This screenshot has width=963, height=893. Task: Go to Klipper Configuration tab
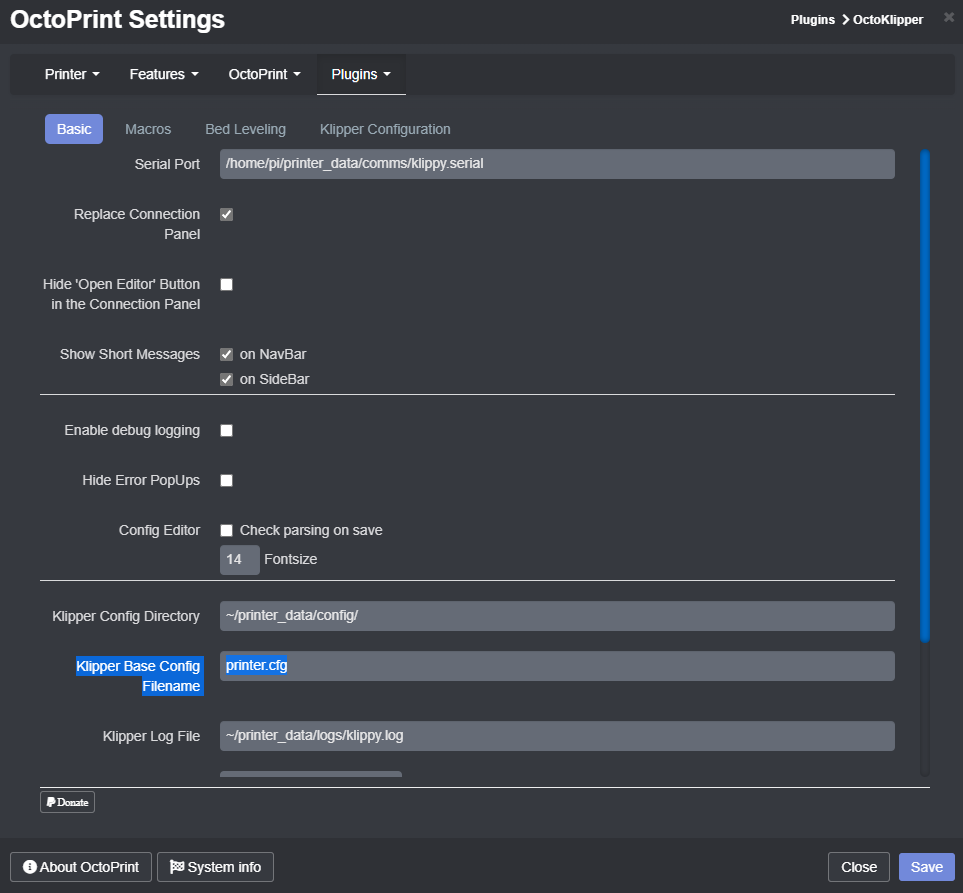click(x=385, y=129)
